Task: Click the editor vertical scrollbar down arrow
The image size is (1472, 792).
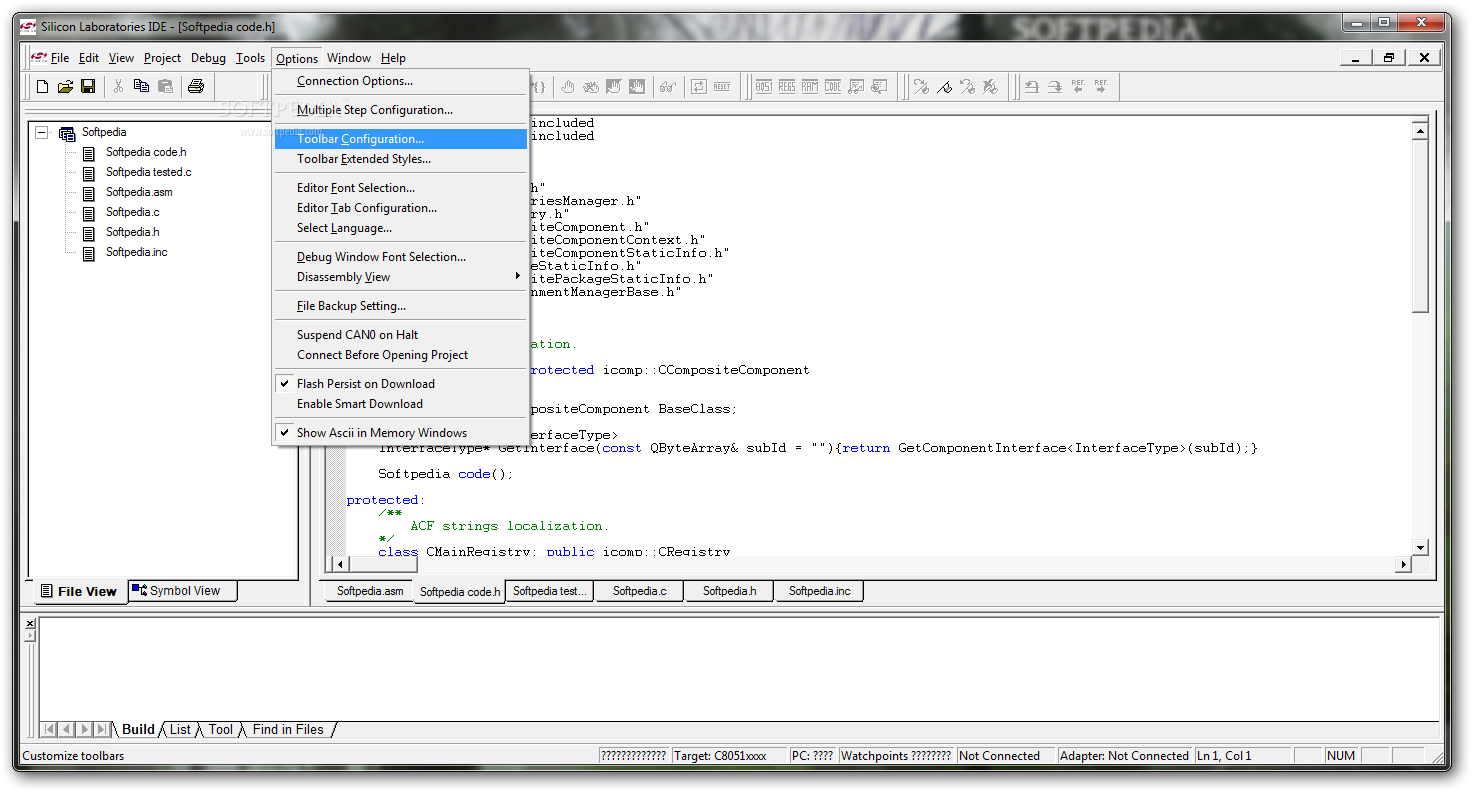Action: point(1420,547)
